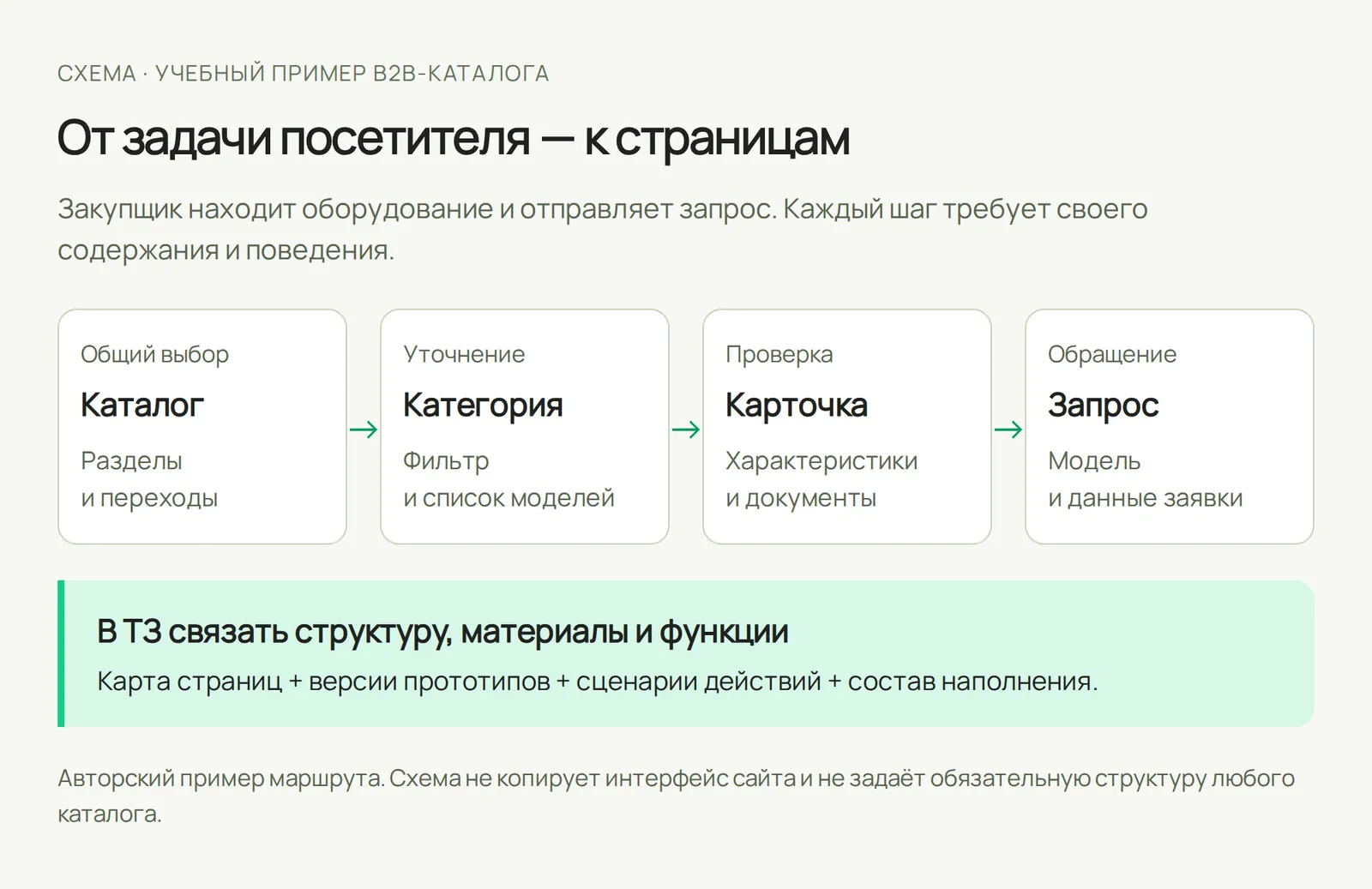Click the footnote Авторский пример маршрута
Image resolution: width=1372 pixels, height=889 pixels.
point(676,796)
